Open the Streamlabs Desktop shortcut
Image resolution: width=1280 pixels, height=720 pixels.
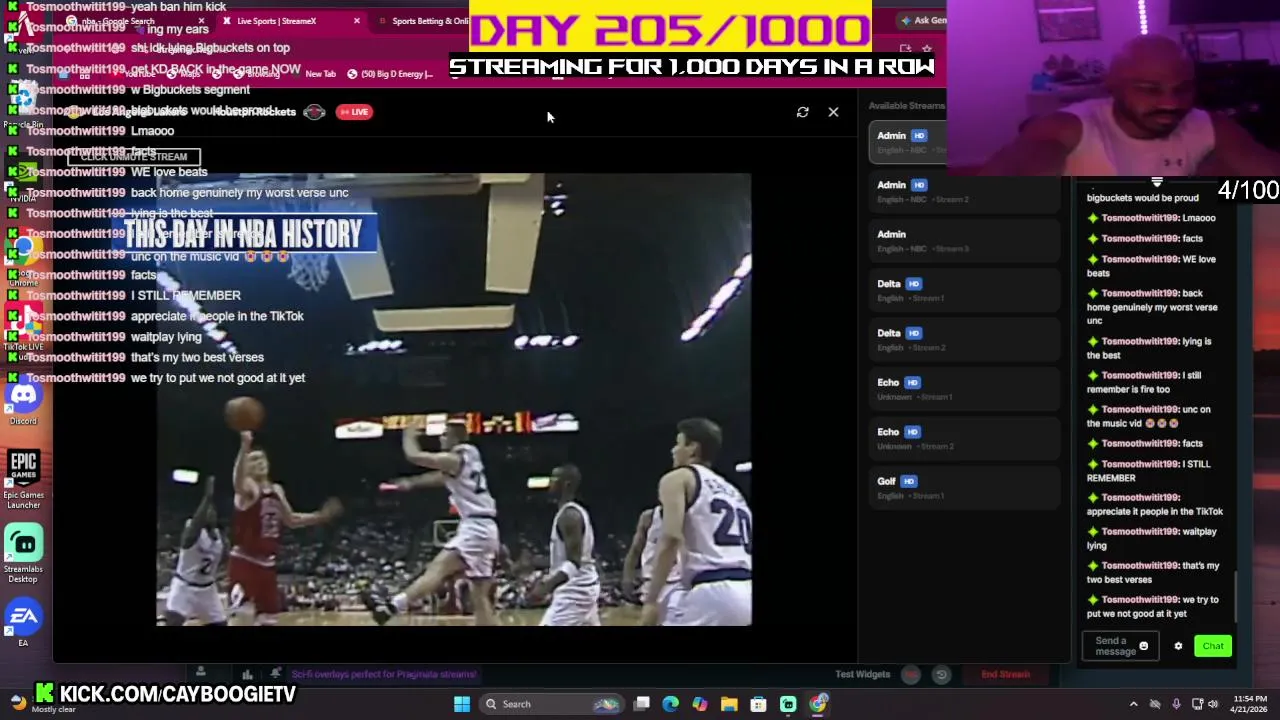[23, 555]
